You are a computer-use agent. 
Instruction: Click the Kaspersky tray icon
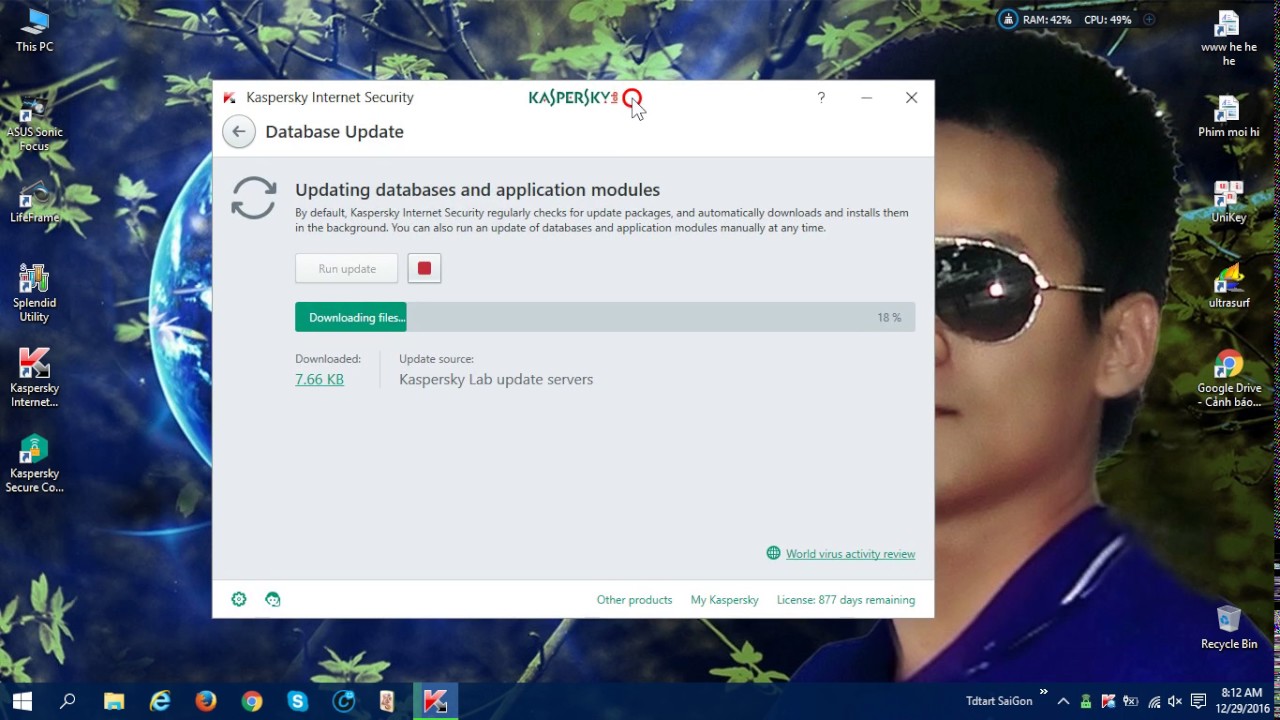pyautogui.click(x=1108, y=701)
